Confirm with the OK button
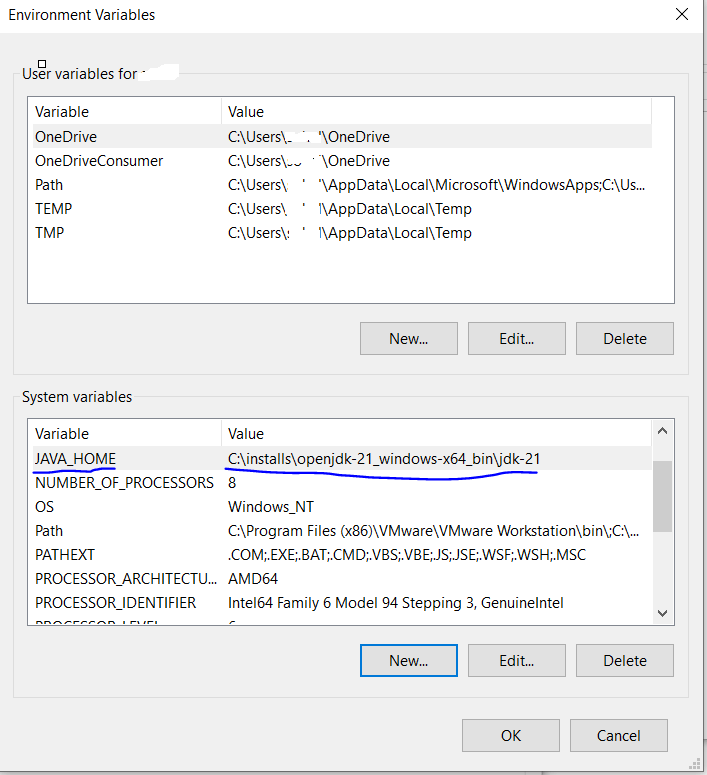This screenshot has width=707, height=775. [x=510, y=735]
